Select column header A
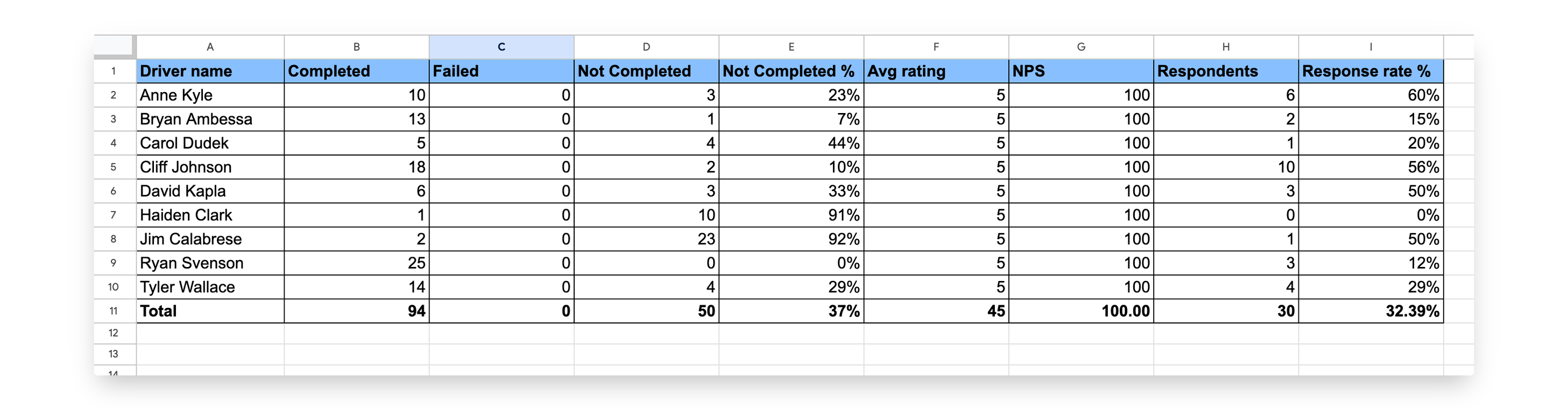Viewport: 1568px width, 408px height. [x=210, y=47]
